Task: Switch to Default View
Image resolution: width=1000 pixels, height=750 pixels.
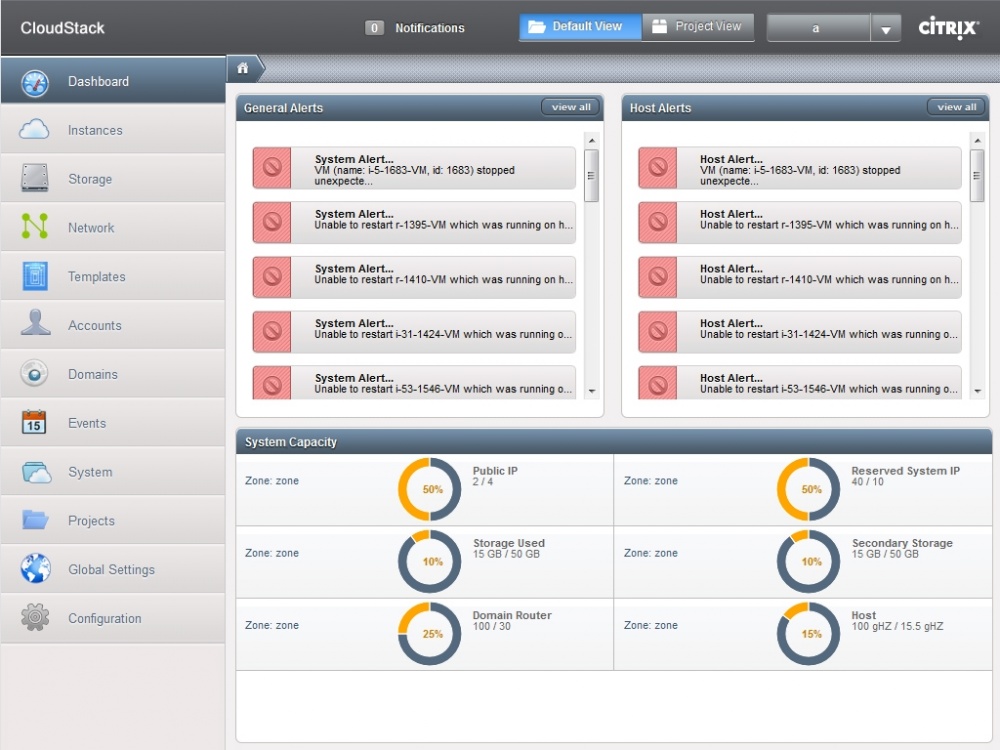Action: pyautogui.click(x=580, y=27)
